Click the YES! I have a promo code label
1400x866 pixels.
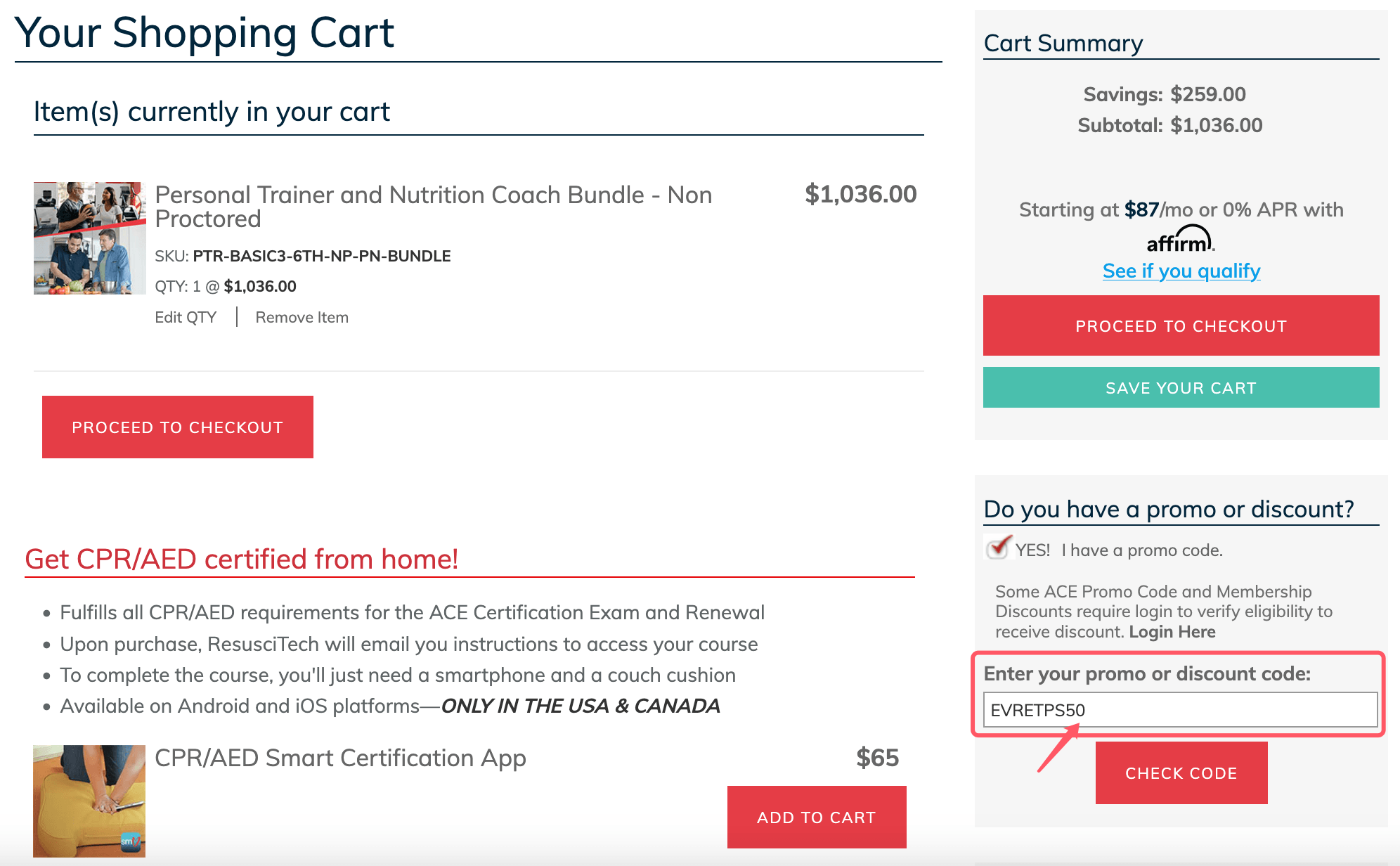1119,550
